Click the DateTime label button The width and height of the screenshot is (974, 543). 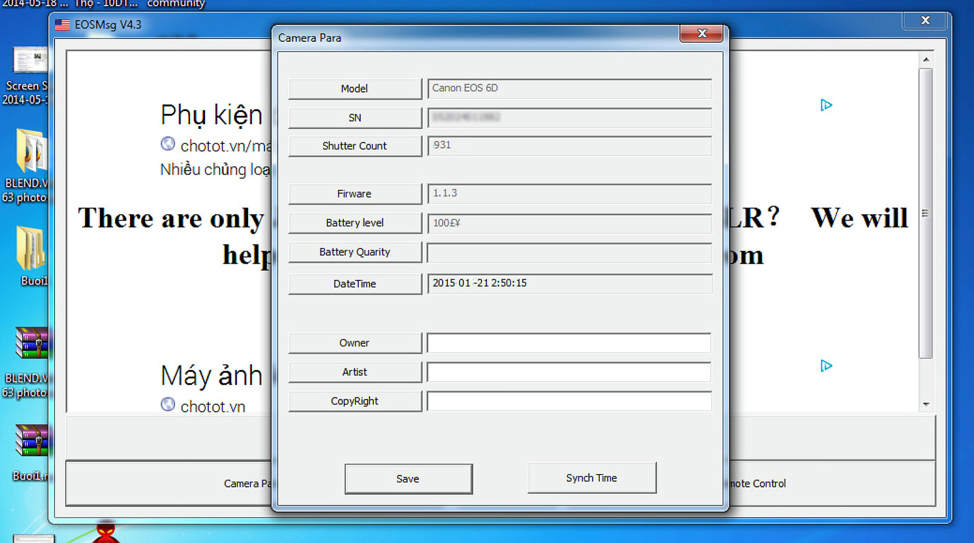coord(355,284)
